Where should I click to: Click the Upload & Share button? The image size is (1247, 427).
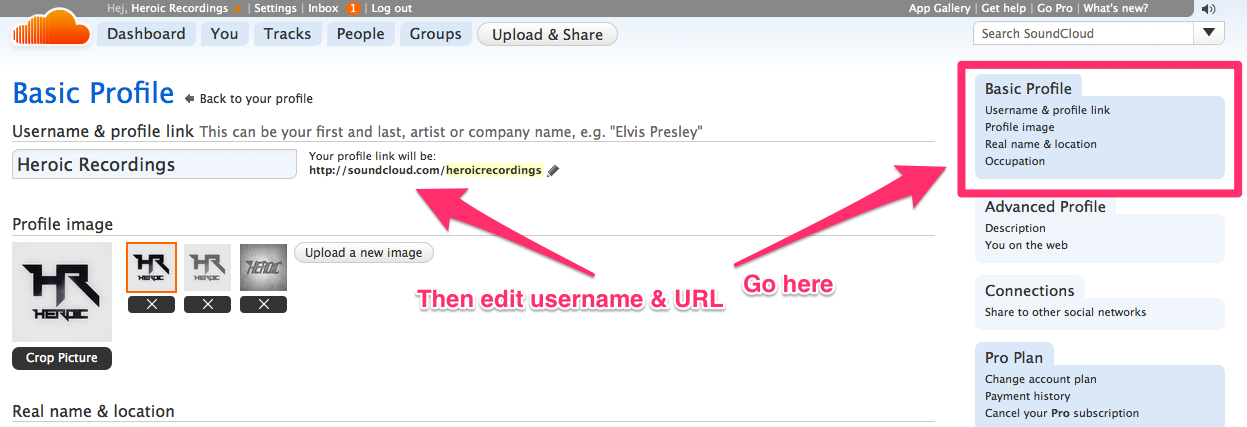548,34
